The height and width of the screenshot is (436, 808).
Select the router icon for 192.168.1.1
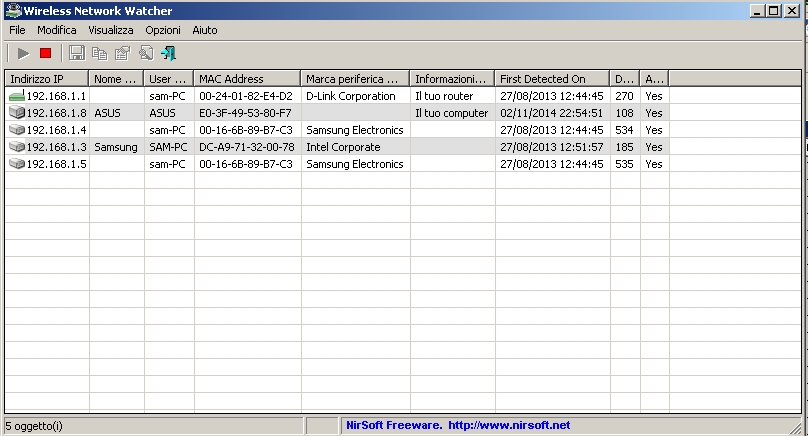click(x=16, y=96)
